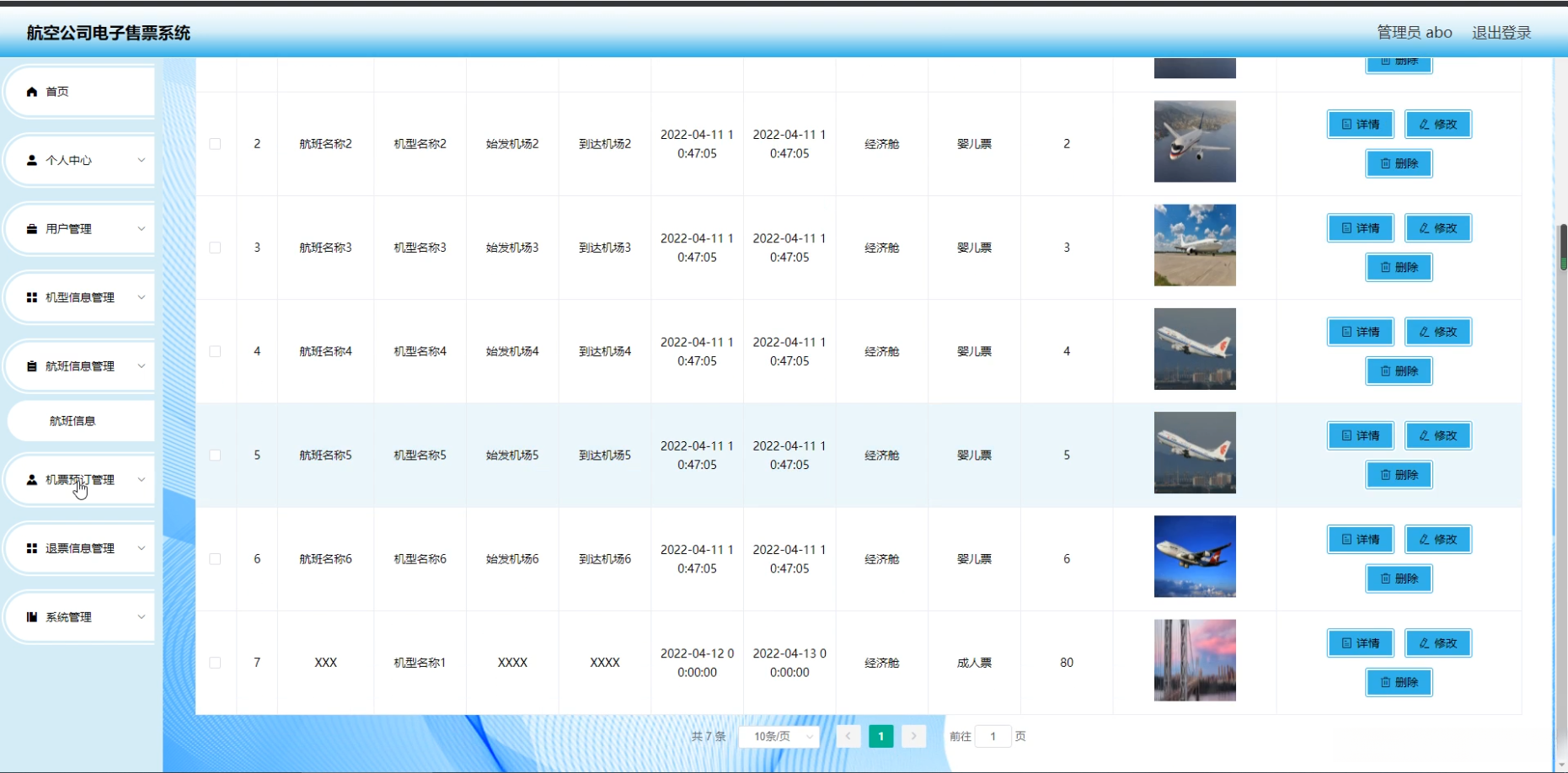This screenshot has width=1568, height=773.
Task: Click the grid icon beside 退票信息管理
Action: click(32, 548)
